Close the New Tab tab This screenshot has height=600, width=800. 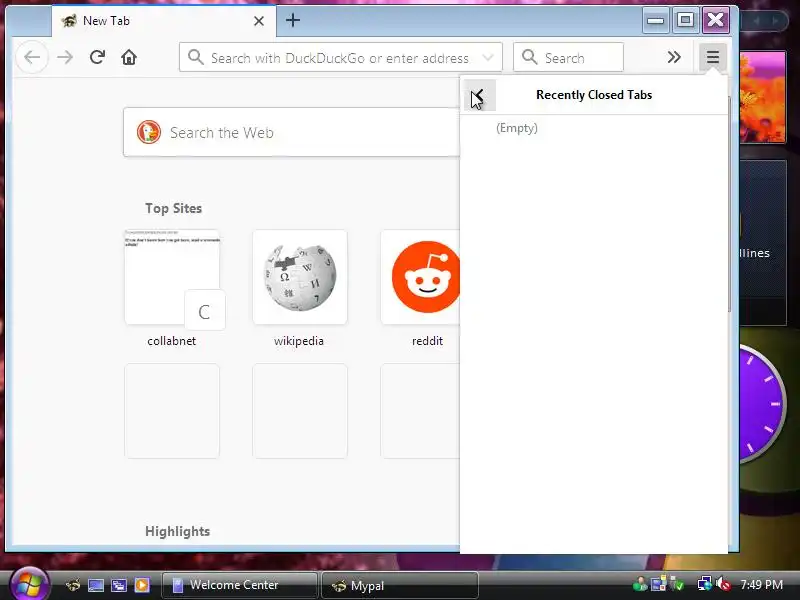click(x=259, y=21)
